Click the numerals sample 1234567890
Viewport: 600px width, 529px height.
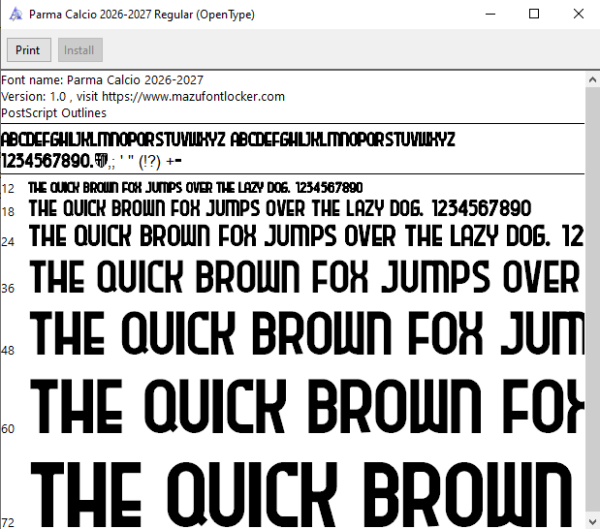tap(47, 161)
